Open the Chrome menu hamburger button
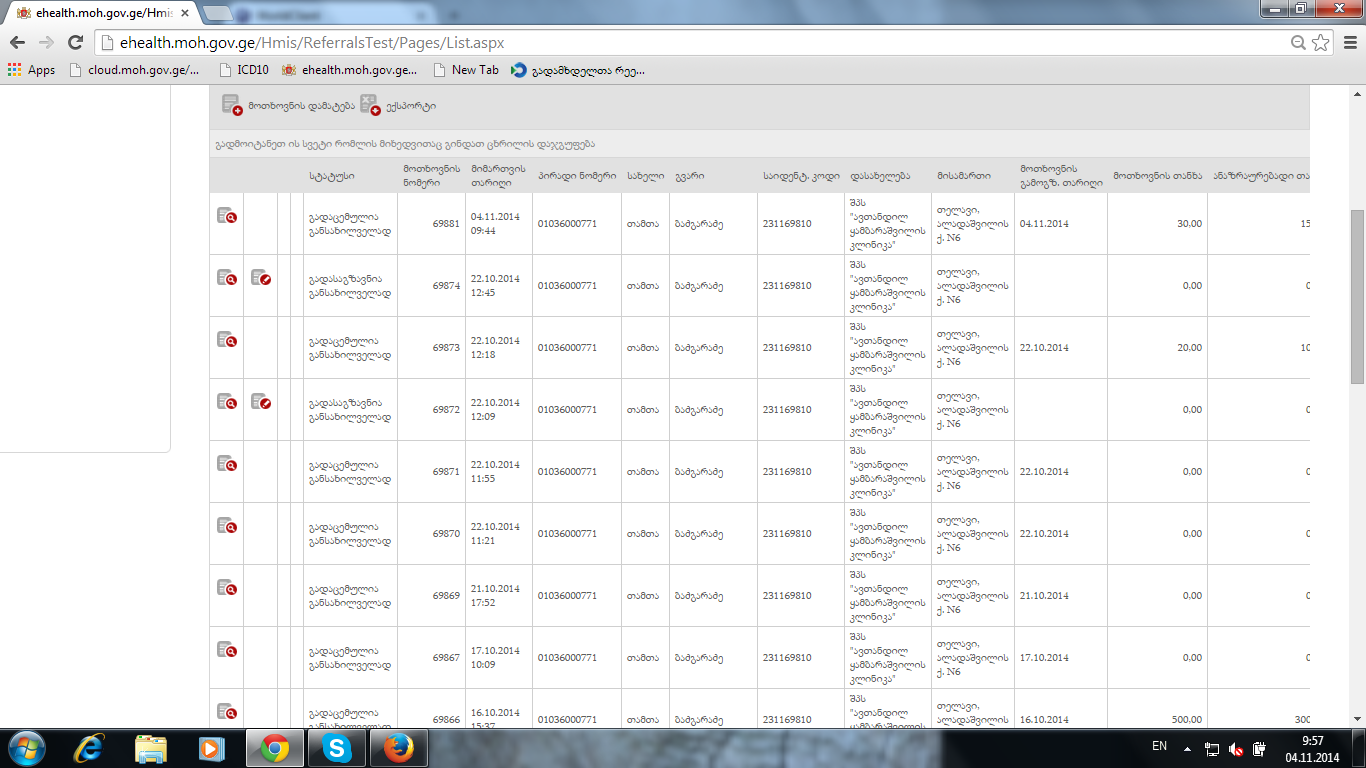This screenshot has height=768, width=1366. coord(1348,42)
